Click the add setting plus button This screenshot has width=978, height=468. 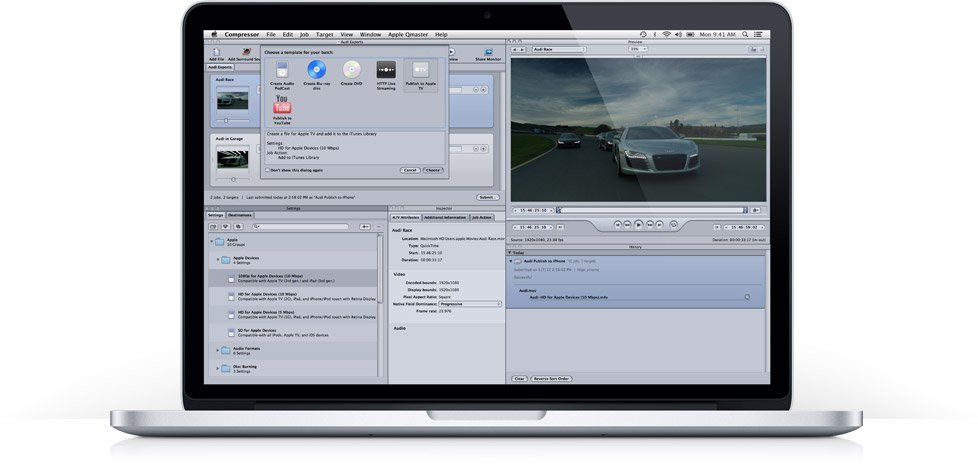click(365, 227)
